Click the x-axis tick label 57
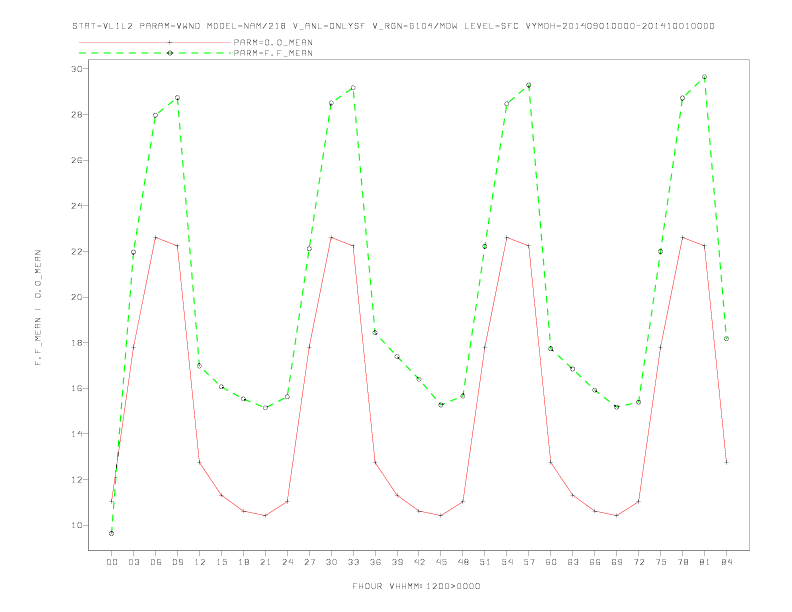Image resolution: width=792 pixels, height=612 pixels. coord(529,562)
